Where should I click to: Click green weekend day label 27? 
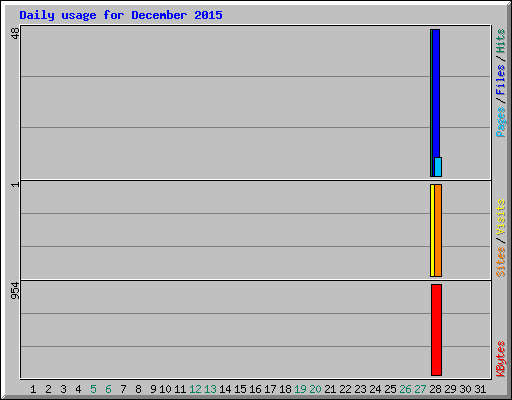pos(420,389)
